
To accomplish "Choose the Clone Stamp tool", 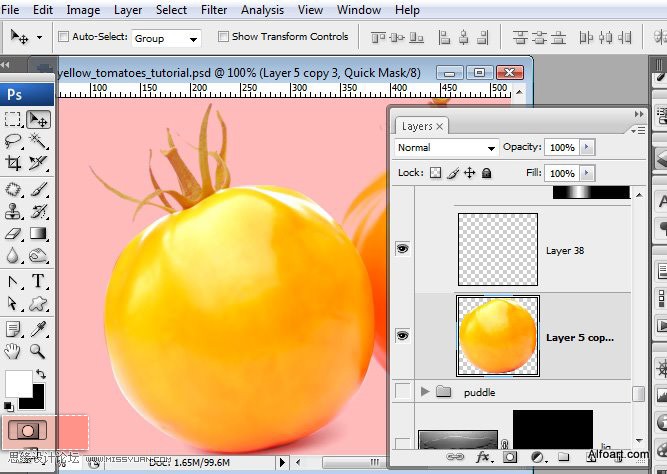I will [13, 211].
